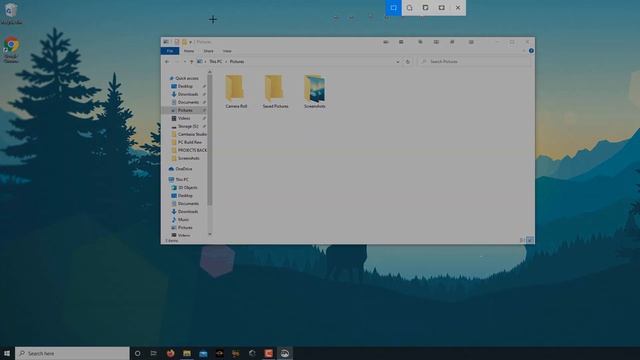
Task: Open Camtasia from the taskbar
Action: point(269,353)
